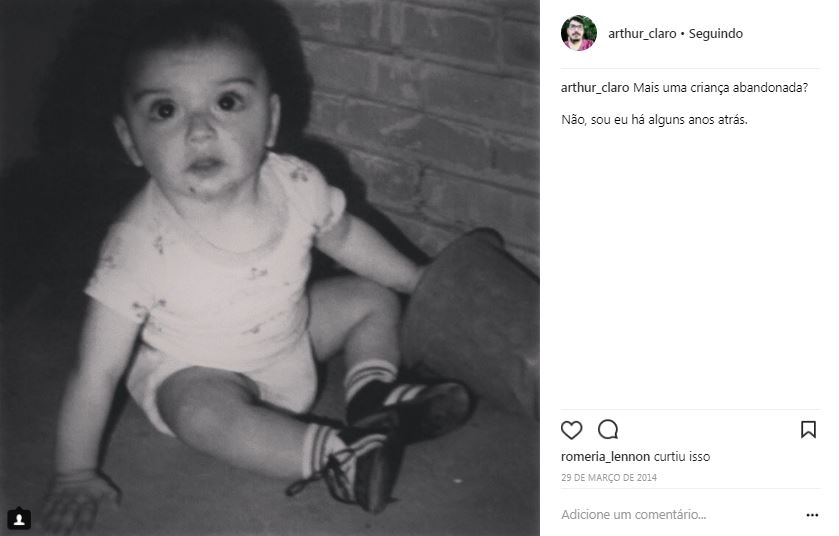
Task: Click the dark object beside the baby
Action: click(471, 321)
